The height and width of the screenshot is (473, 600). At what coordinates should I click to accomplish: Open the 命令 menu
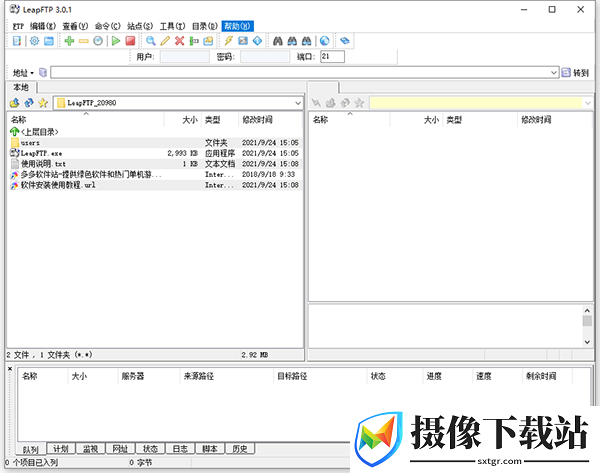pos(108,26)
